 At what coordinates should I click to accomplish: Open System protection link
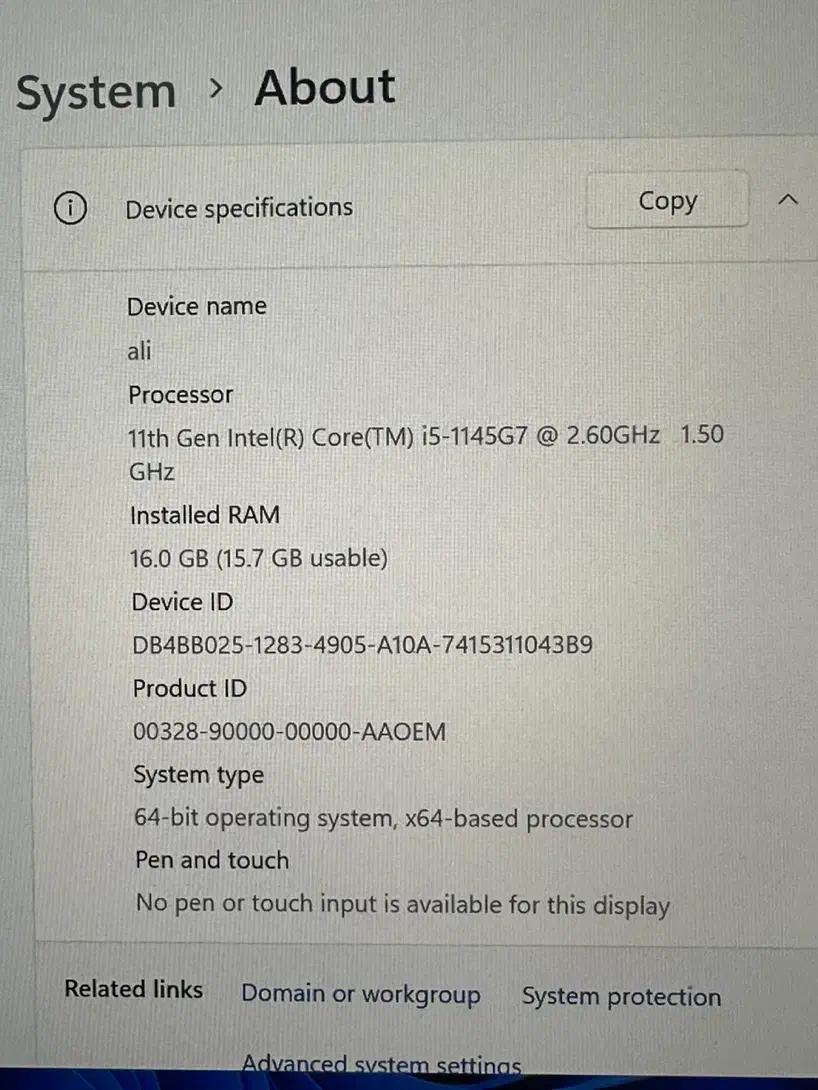tap(621, 997)
